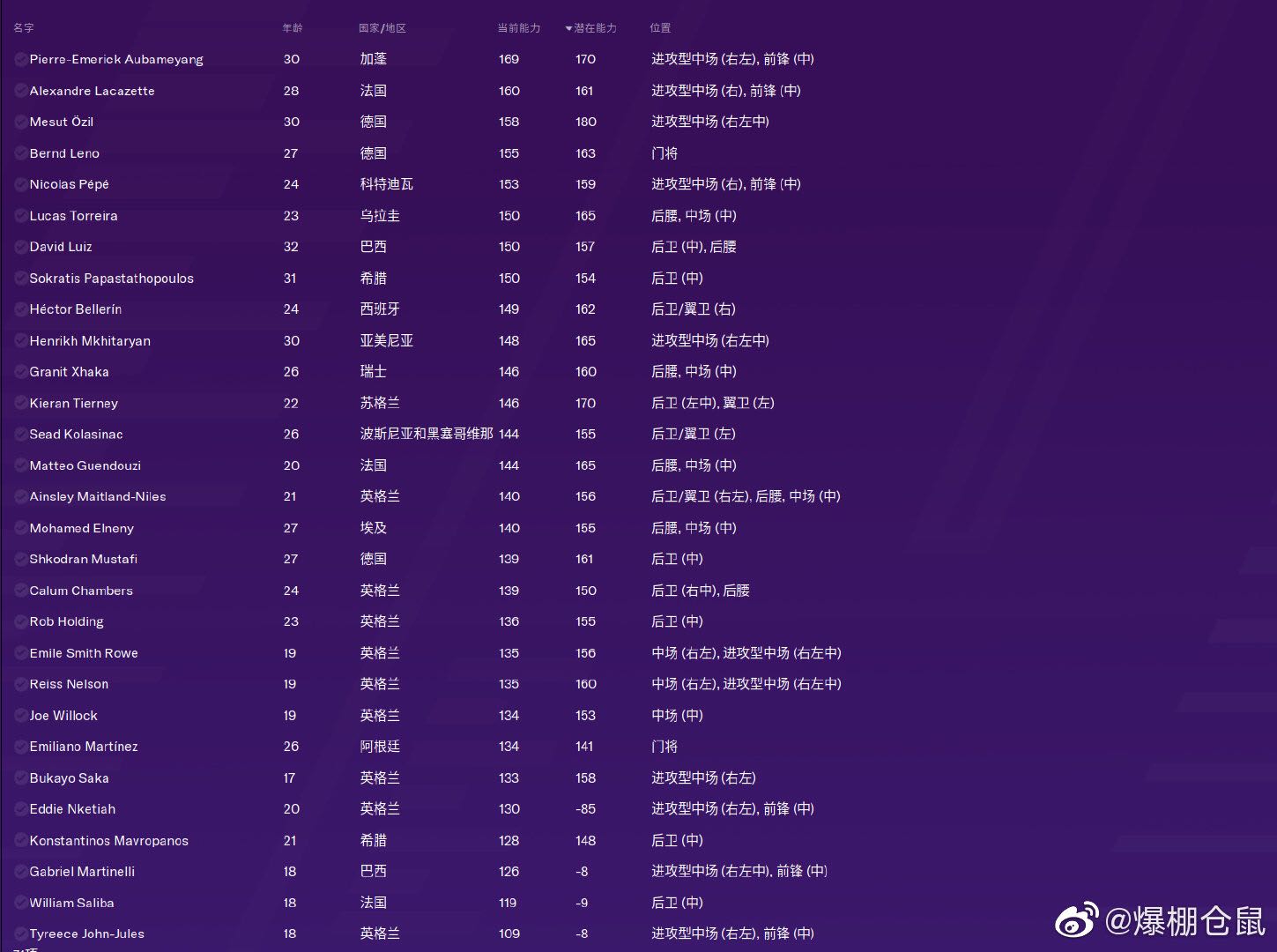Click the Rob Holding name
Screen dimensions: 1277x952
point(66,621)
